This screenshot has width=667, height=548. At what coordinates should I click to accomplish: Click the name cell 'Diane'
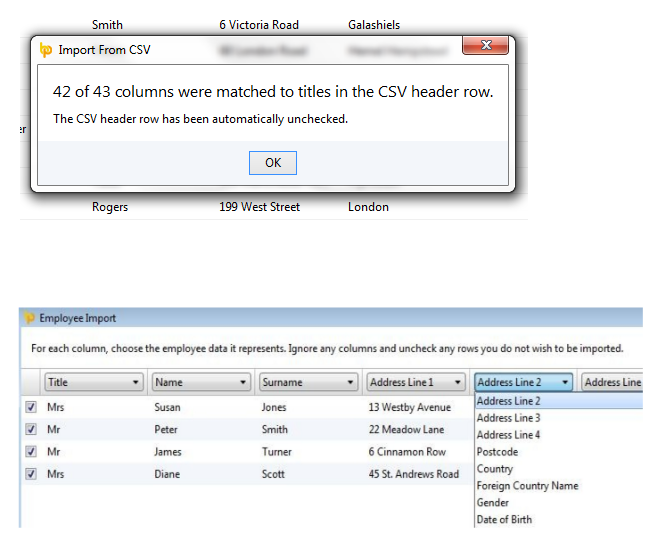(167, 474)
